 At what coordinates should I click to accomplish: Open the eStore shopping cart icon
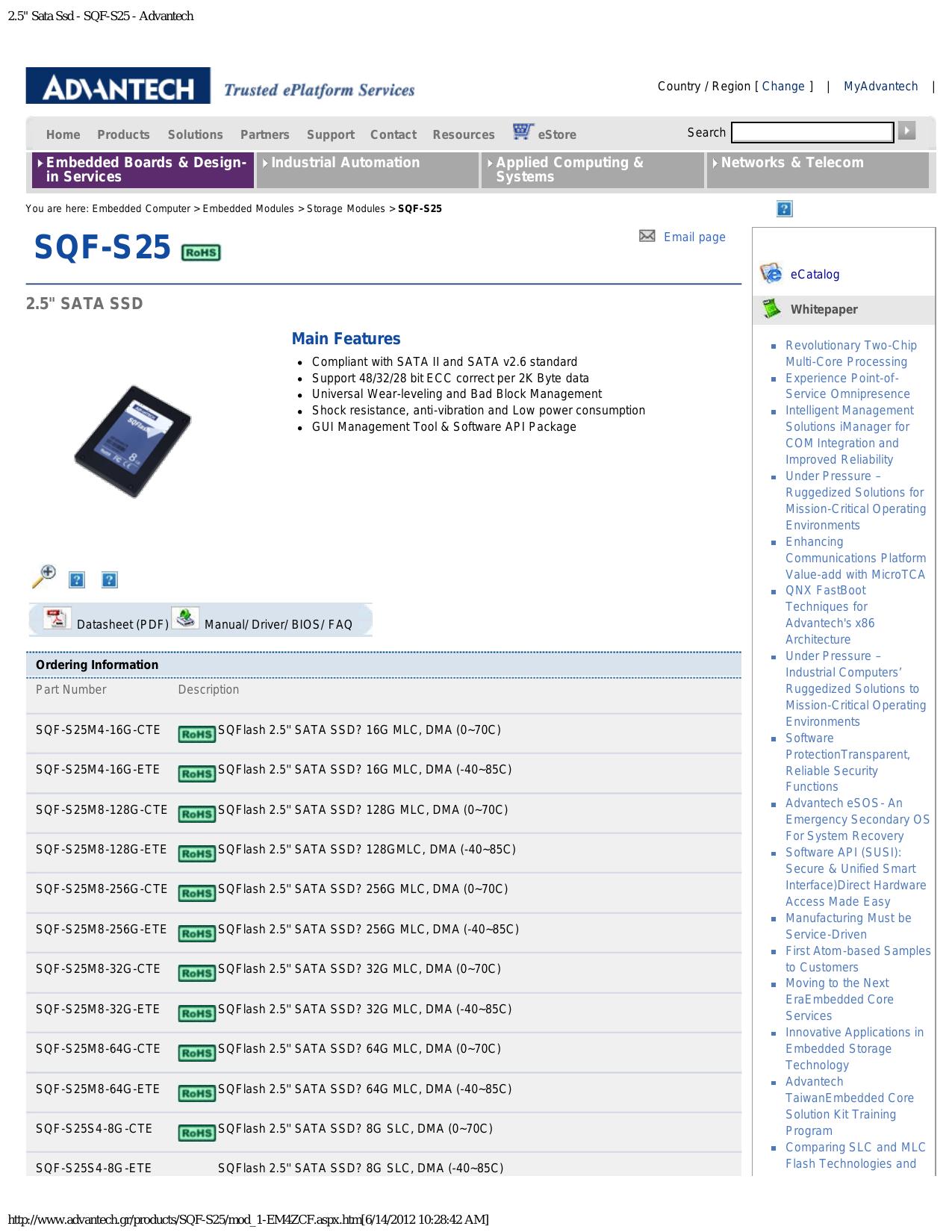click(x=523, y=132)
